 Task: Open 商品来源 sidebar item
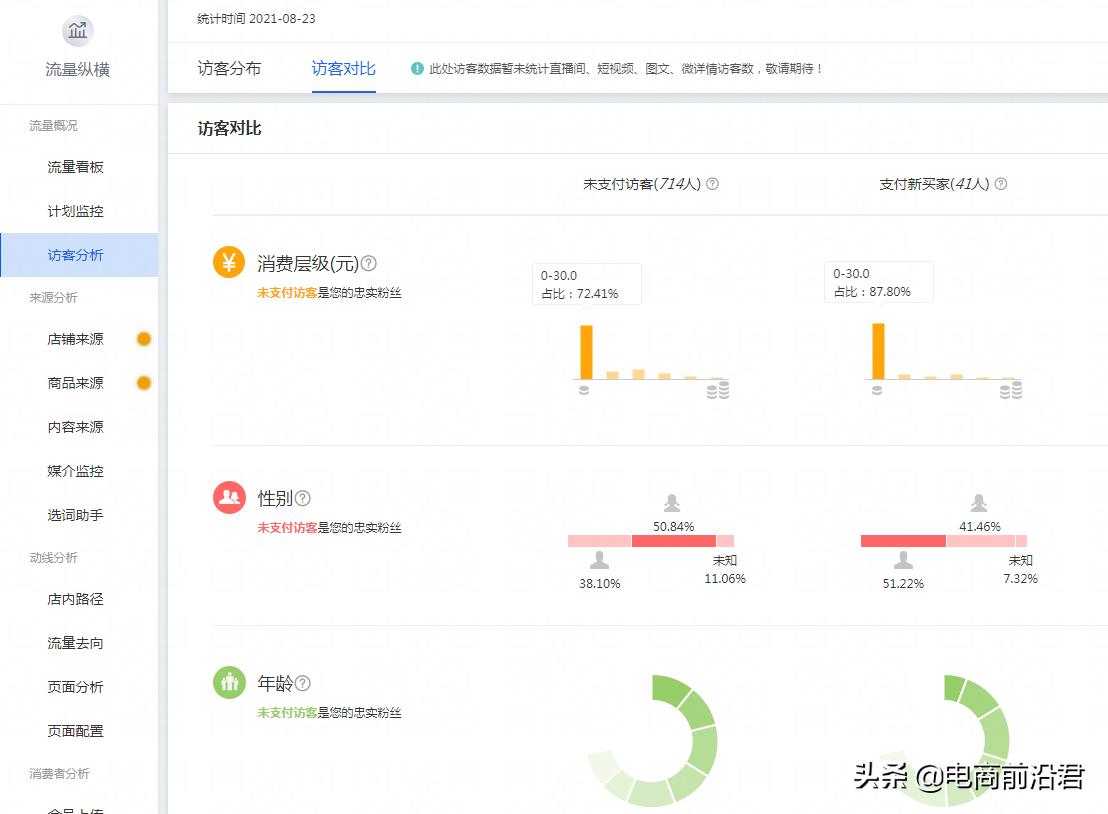click(x=76, y=383)
